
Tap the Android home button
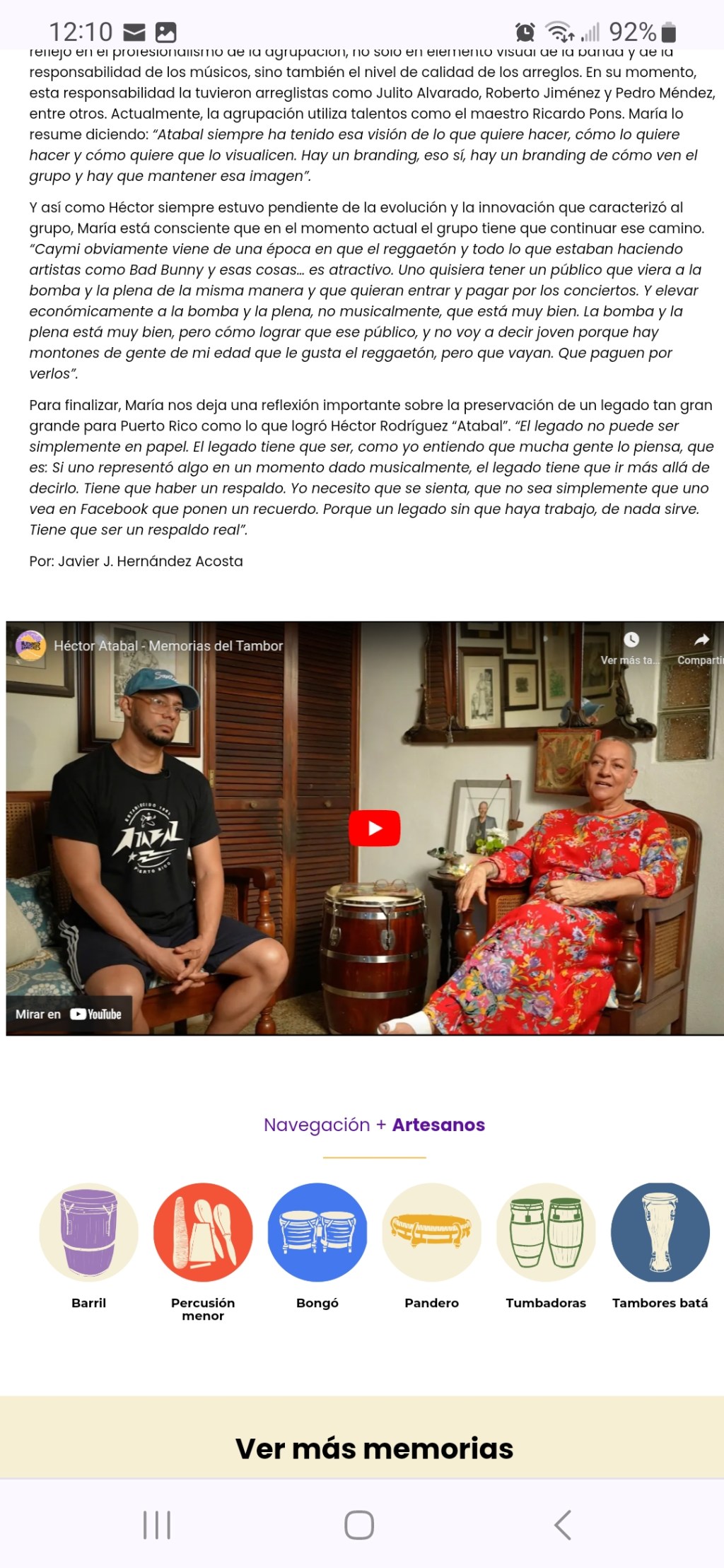[359, 1525]
